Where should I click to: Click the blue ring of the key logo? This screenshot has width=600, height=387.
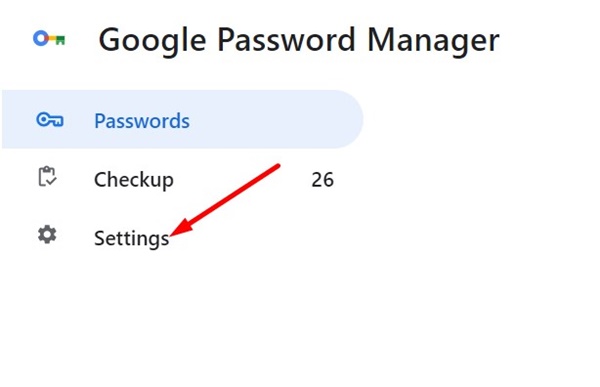tap(41, 38)
